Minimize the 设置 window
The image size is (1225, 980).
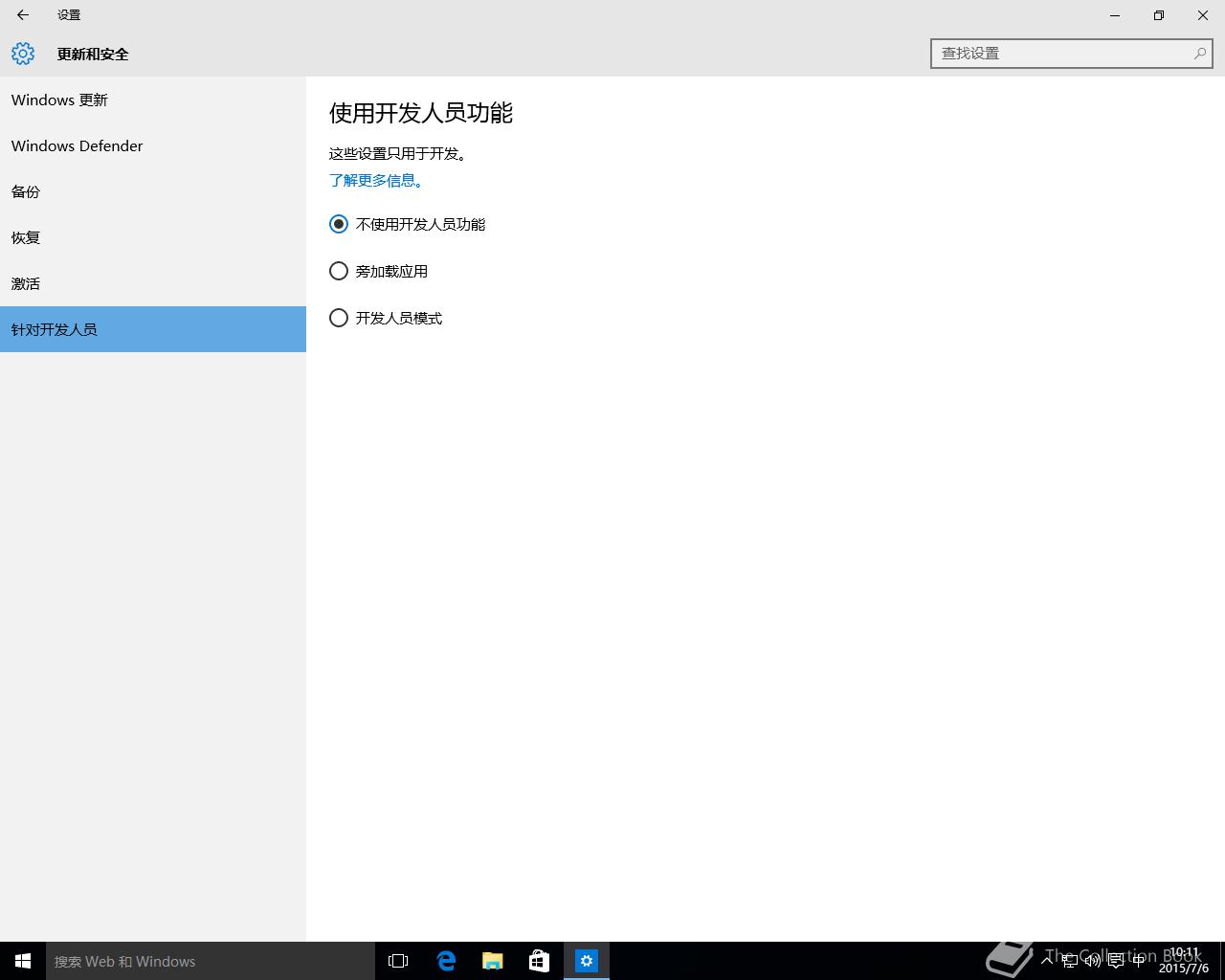1115,15
